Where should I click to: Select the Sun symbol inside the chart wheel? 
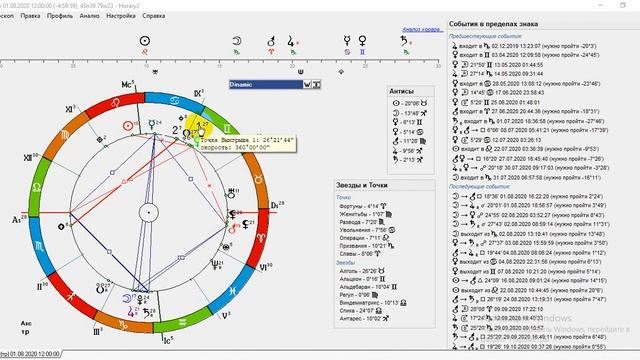tap(128, 126)
